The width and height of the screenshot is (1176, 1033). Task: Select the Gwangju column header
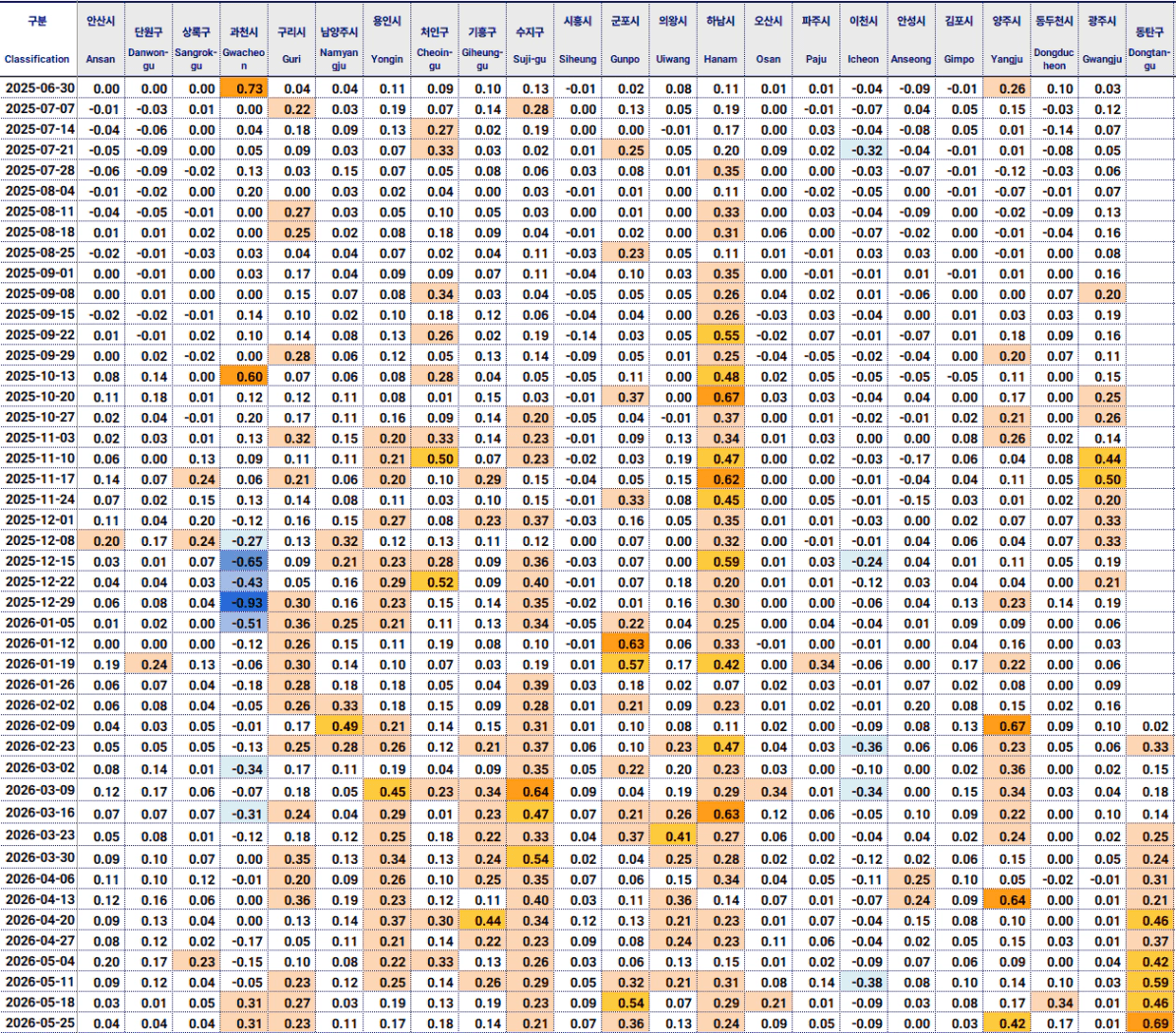coord(1102,39)
